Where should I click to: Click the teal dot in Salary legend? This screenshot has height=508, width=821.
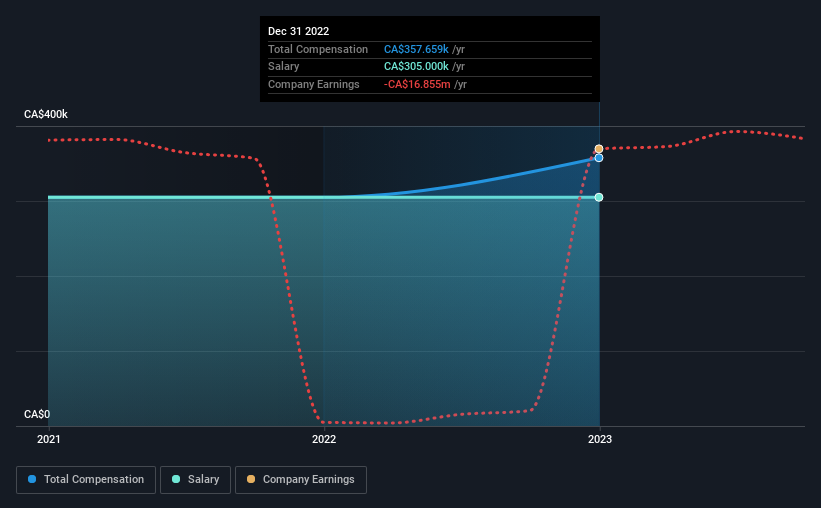tap(176, 479)
